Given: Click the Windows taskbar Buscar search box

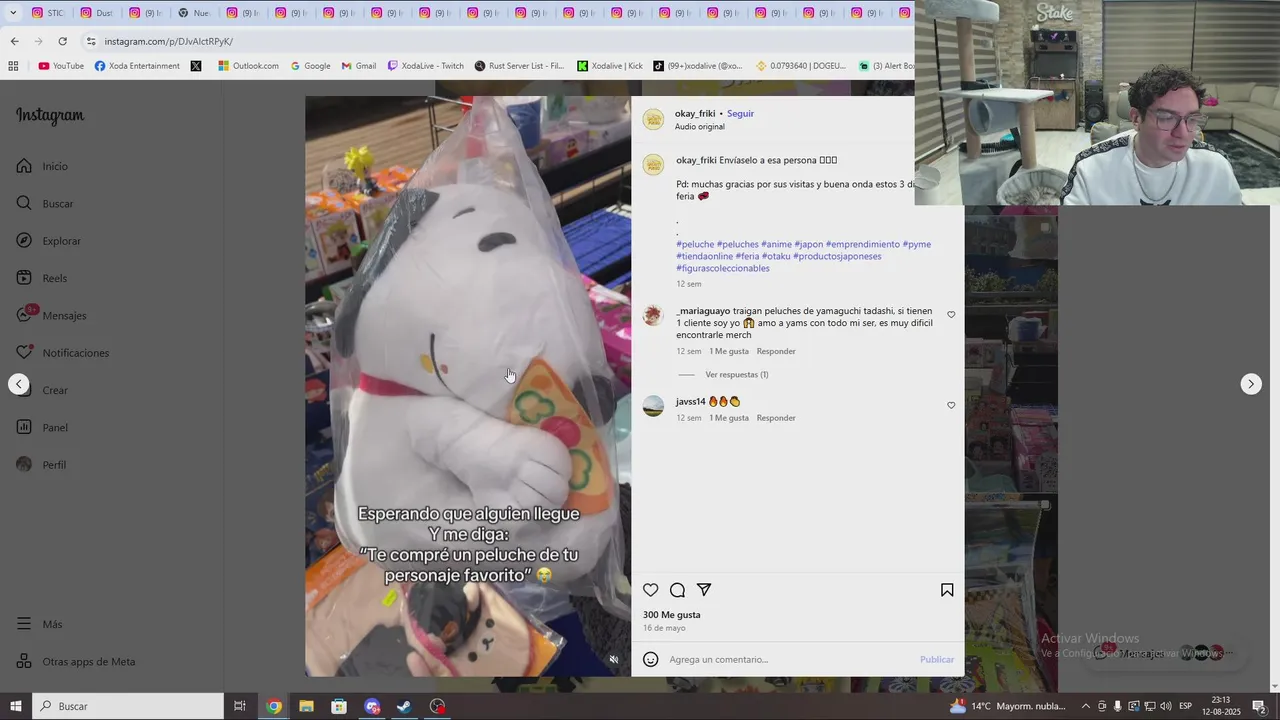Looking at the screenshot, I should pyautogui.click(x=128, y=706).
